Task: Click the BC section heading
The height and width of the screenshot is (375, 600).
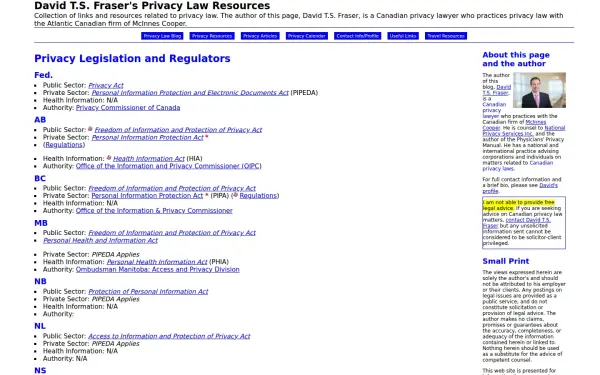Action: pos(40,178)
